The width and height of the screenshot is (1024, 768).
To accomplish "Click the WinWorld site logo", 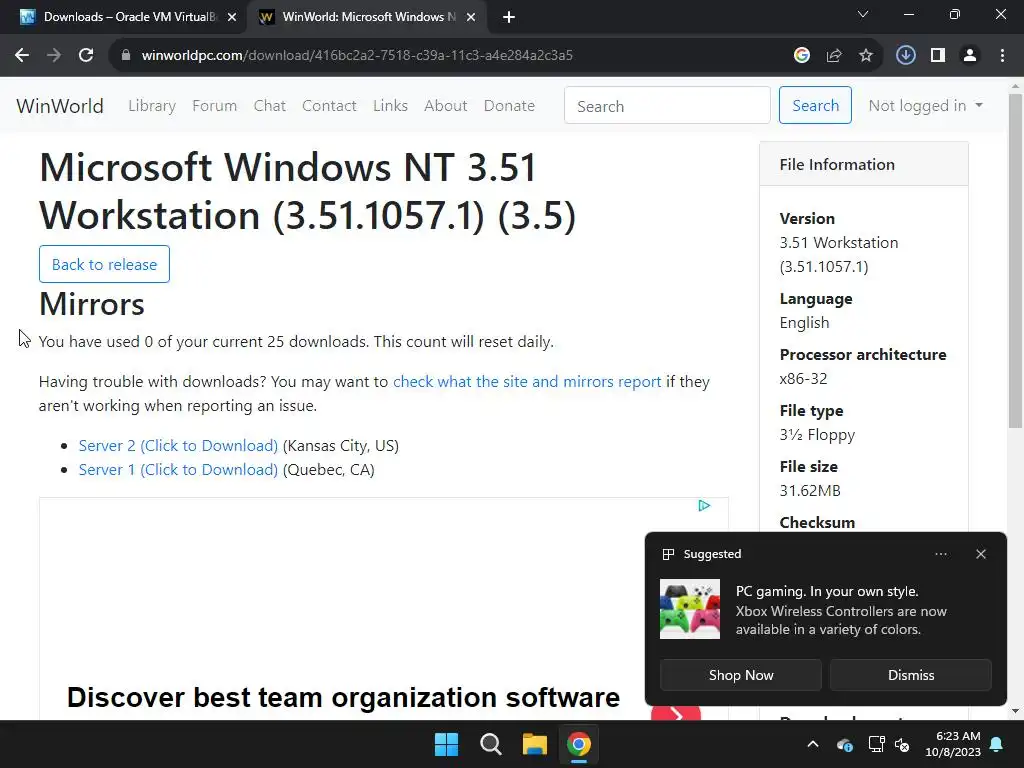I will click(59, 106).
